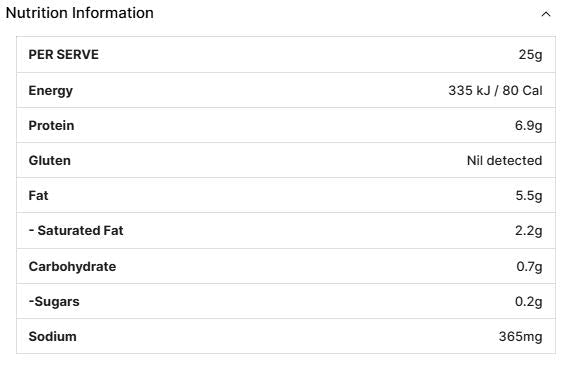
Task: Click the 0.7g carbohydrate value
Action: point(529,267)
